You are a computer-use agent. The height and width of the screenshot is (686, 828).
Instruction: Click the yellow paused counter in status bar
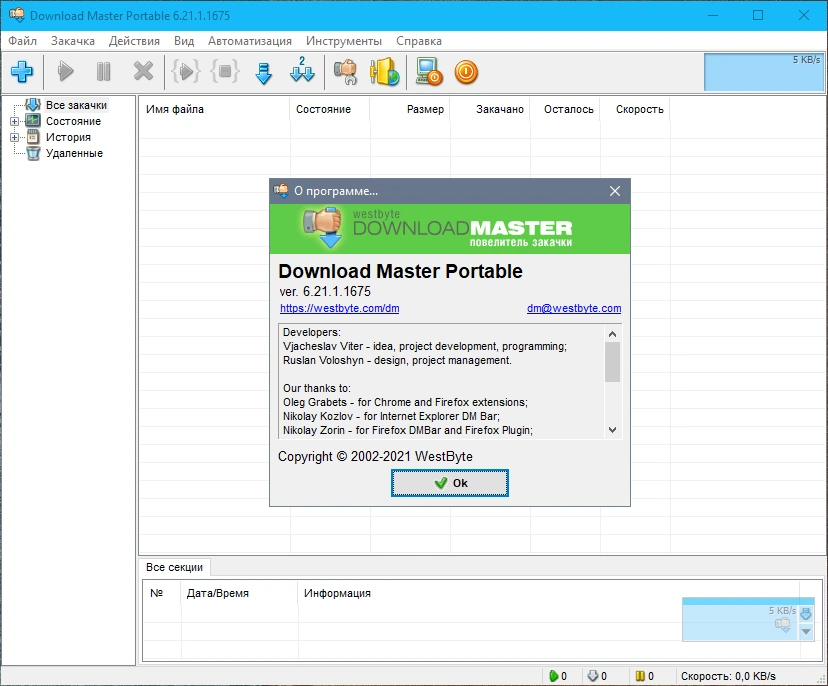click(645, 676)
